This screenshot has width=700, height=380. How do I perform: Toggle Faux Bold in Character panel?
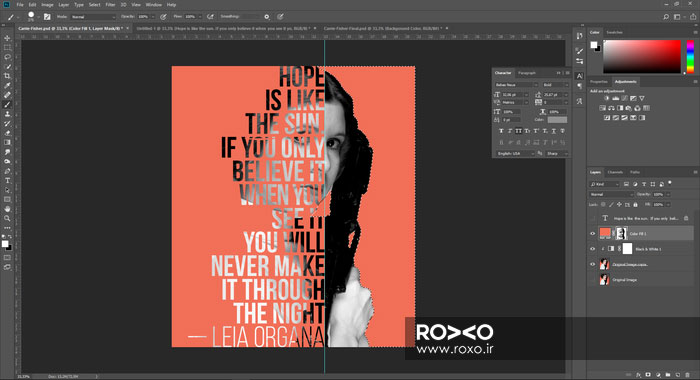501,131
